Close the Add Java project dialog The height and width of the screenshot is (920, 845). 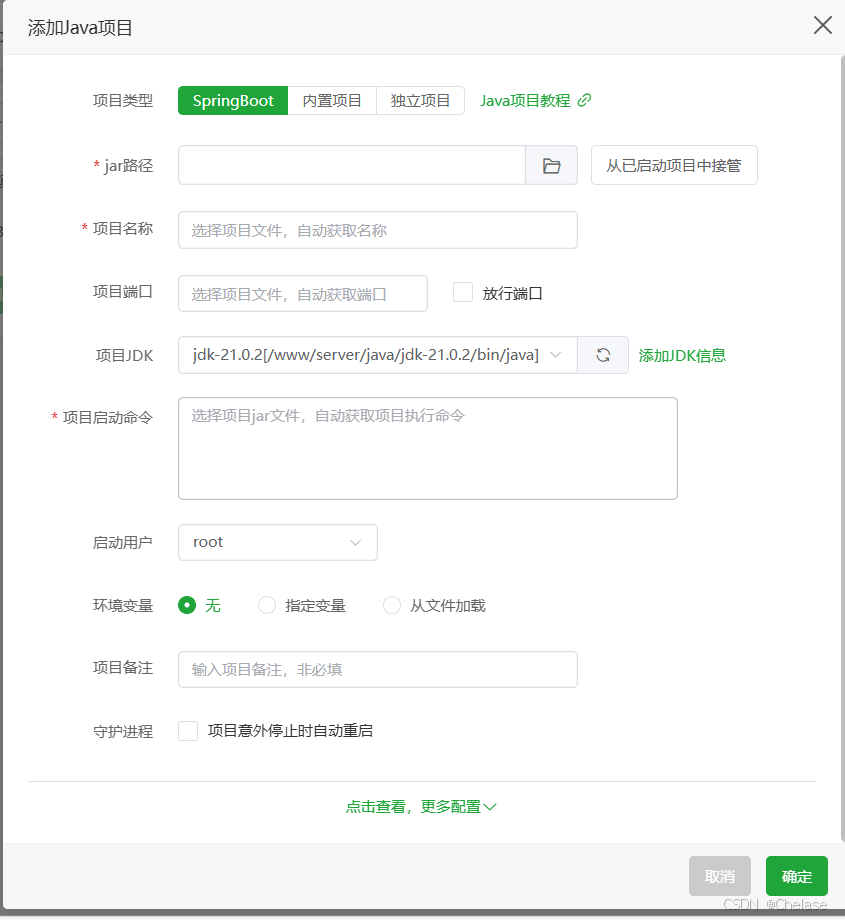point(823,25)
